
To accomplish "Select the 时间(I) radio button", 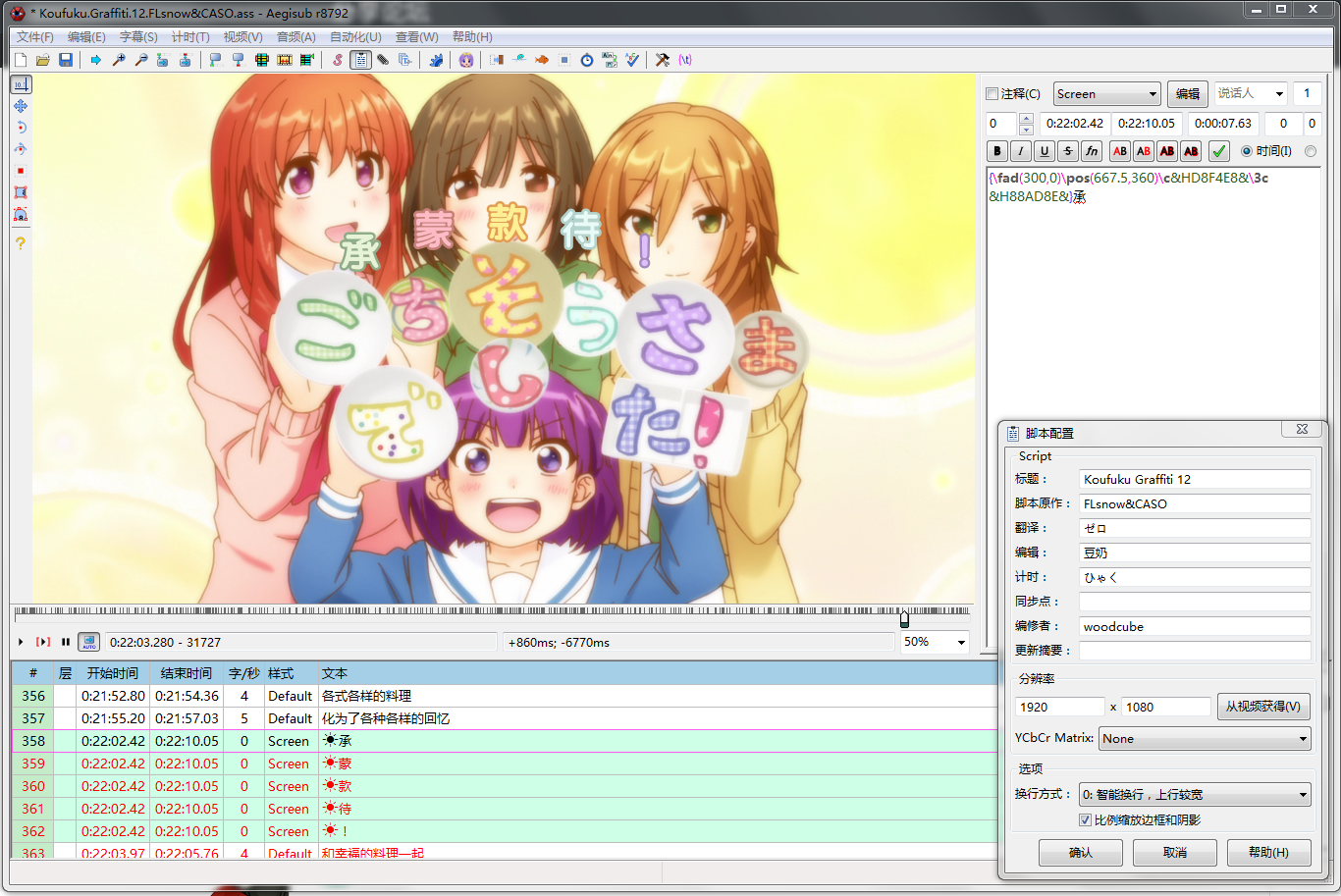I will point(1247,151).
